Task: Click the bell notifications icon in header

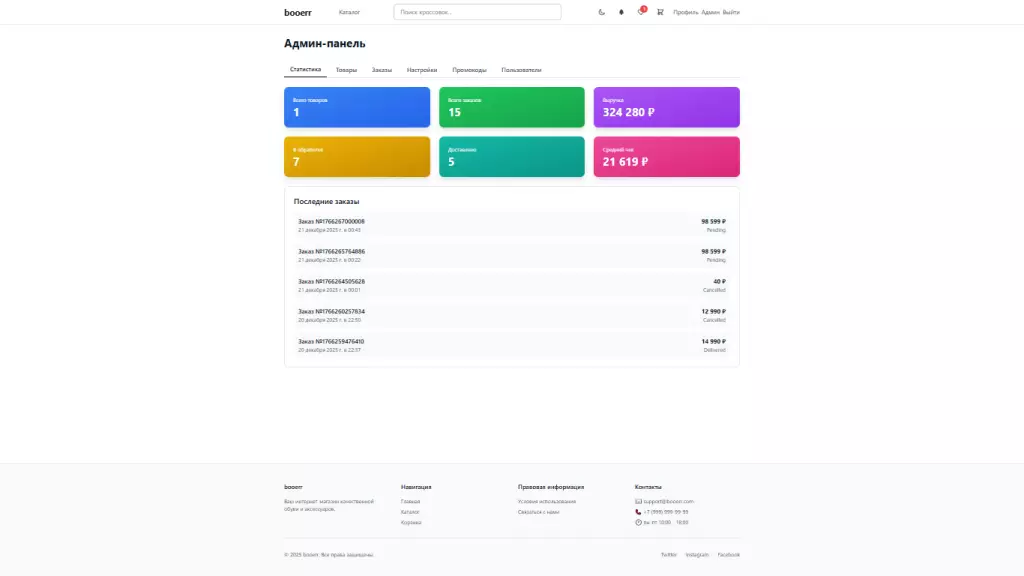Action: (621, 12)
